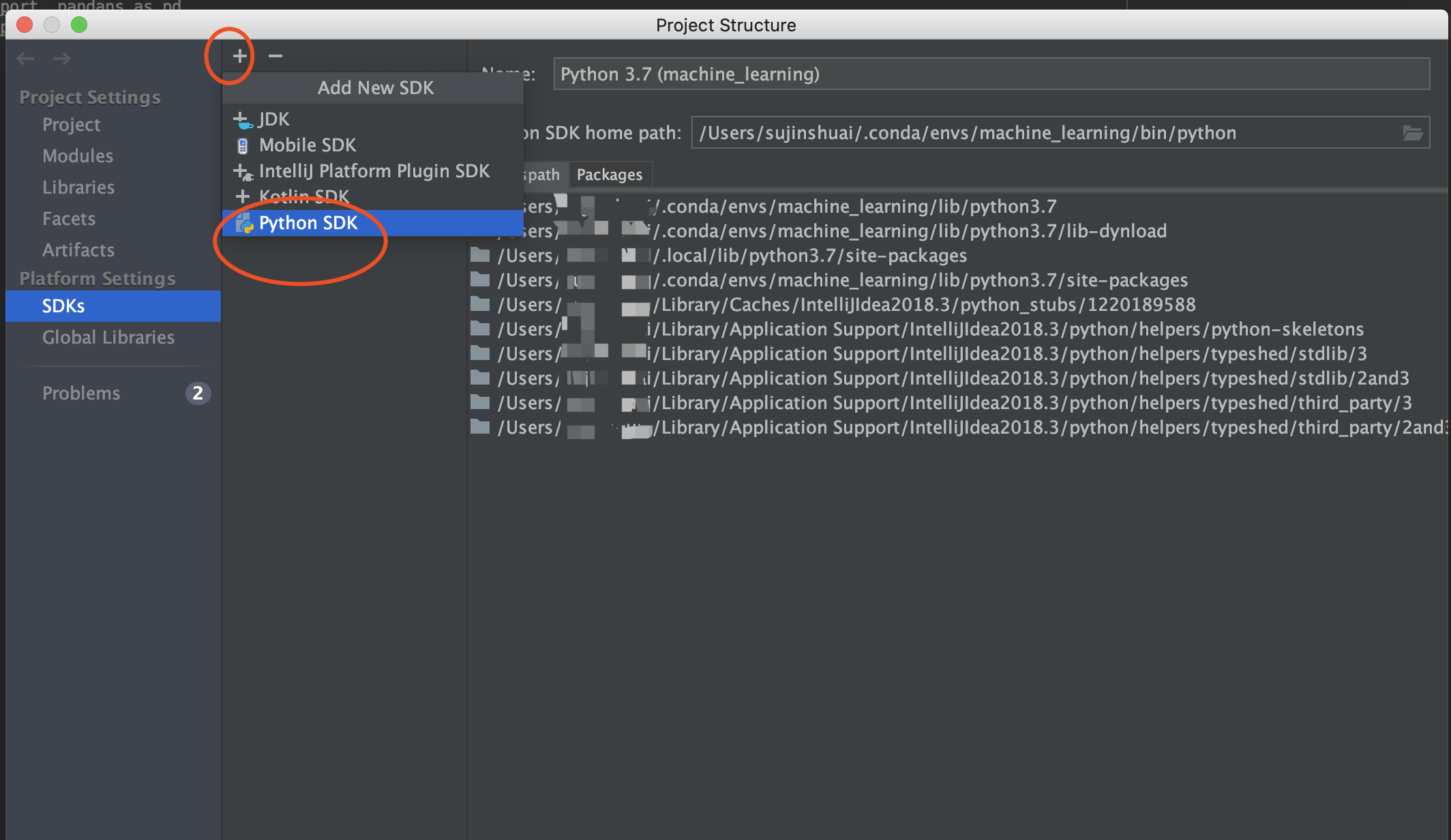This screenshot has height=840, width=1451.
Task: Select Modules under Project Settings
Action: click(77, 155)
